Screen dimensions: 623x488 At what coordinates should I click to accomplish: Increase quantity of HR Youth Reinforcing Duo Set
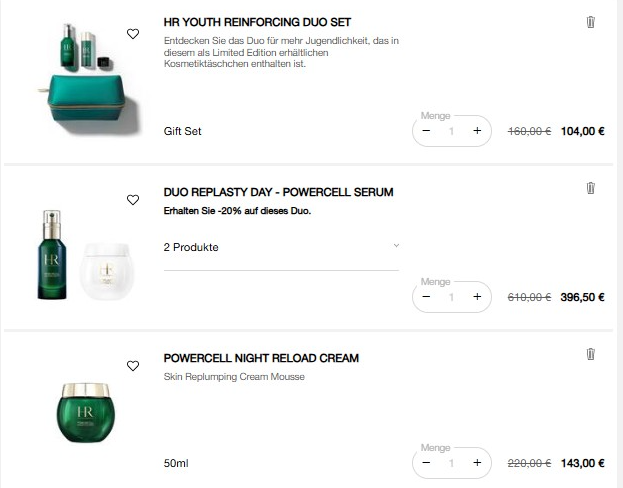477,131
